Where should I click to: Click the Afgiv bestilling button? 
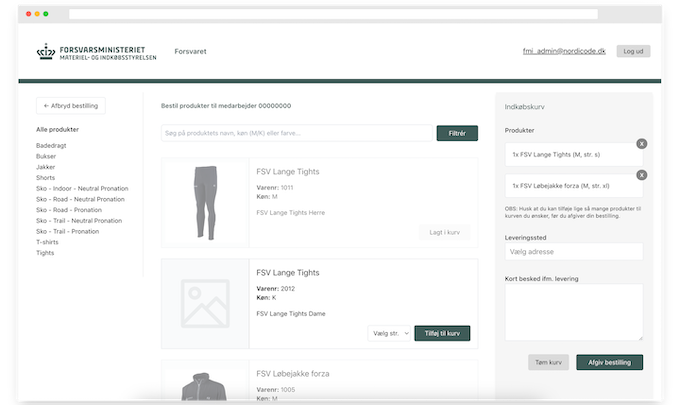tap(609, 363)
